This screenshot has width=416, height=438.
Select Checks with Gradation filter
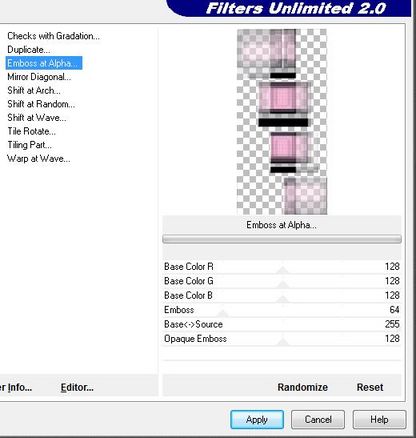click(53, 36)
